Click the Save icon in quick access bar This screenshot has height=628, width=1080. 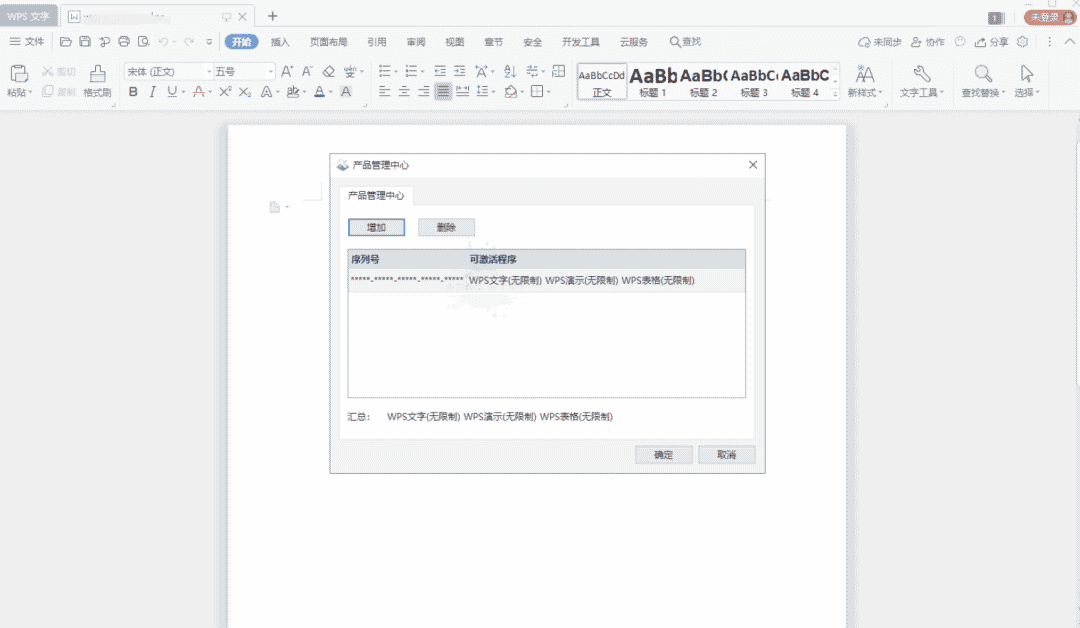point(85,42)
